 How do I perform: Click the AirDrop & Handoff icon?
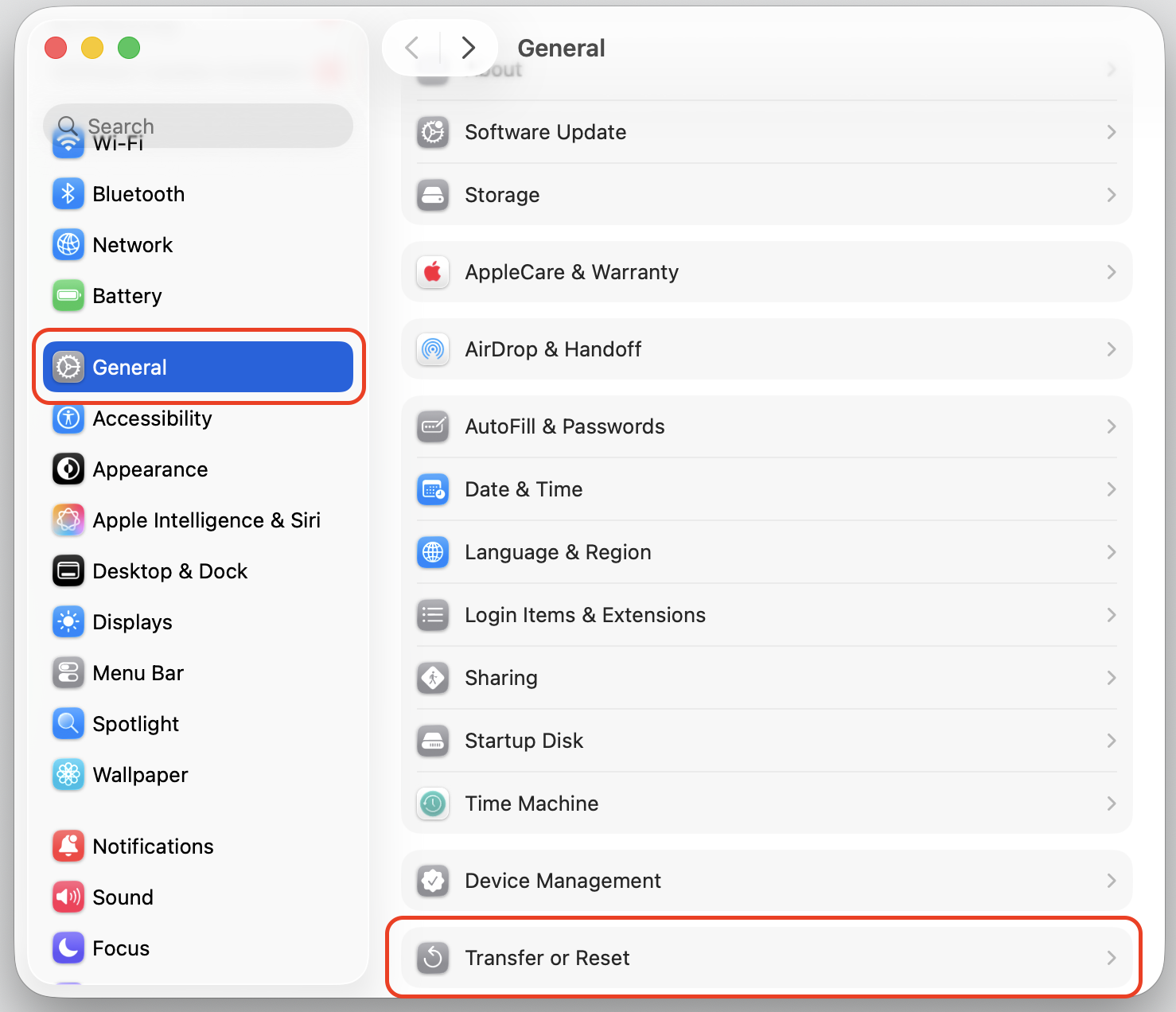coord(433,349)
